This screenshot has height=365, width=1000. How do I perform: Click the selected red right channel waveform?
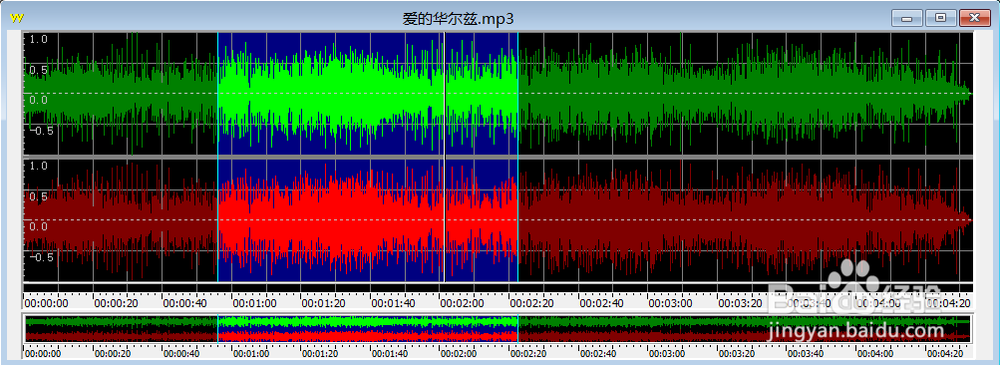click(368, 220)
